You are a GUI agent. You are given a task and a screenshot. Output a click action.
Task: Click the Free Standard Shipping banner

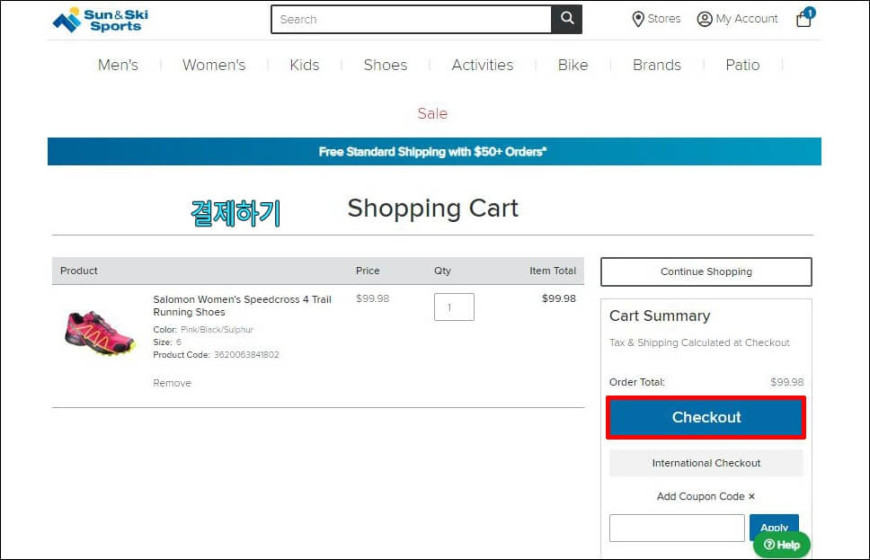434,152
